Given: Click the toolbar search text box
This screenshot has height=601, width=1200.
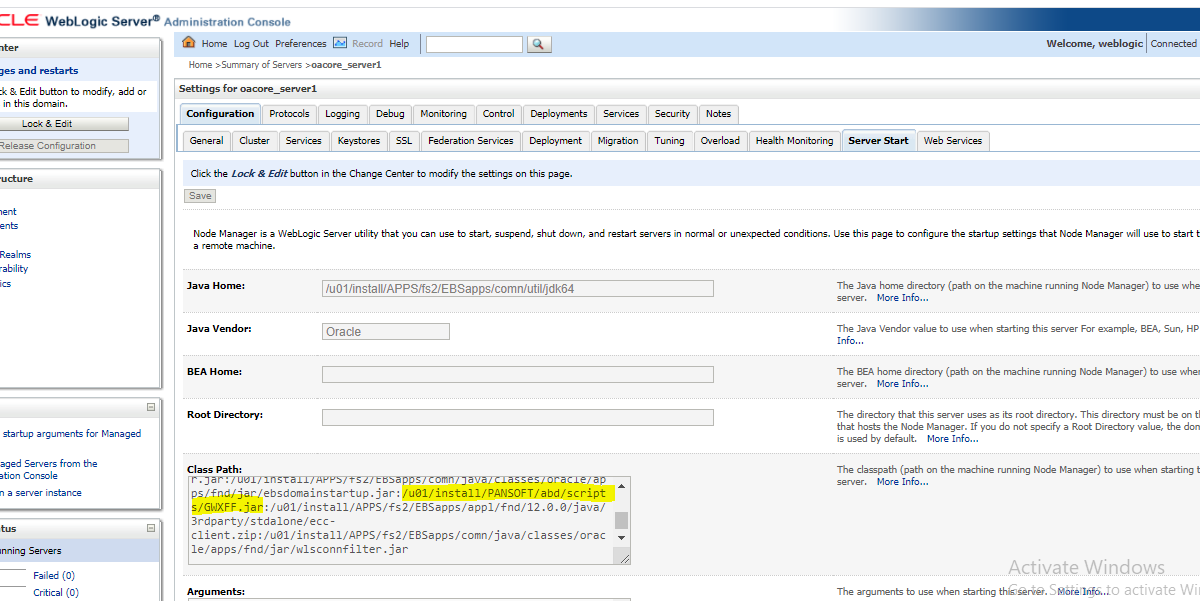Looking at the screenshot, I should coord(473,43).
